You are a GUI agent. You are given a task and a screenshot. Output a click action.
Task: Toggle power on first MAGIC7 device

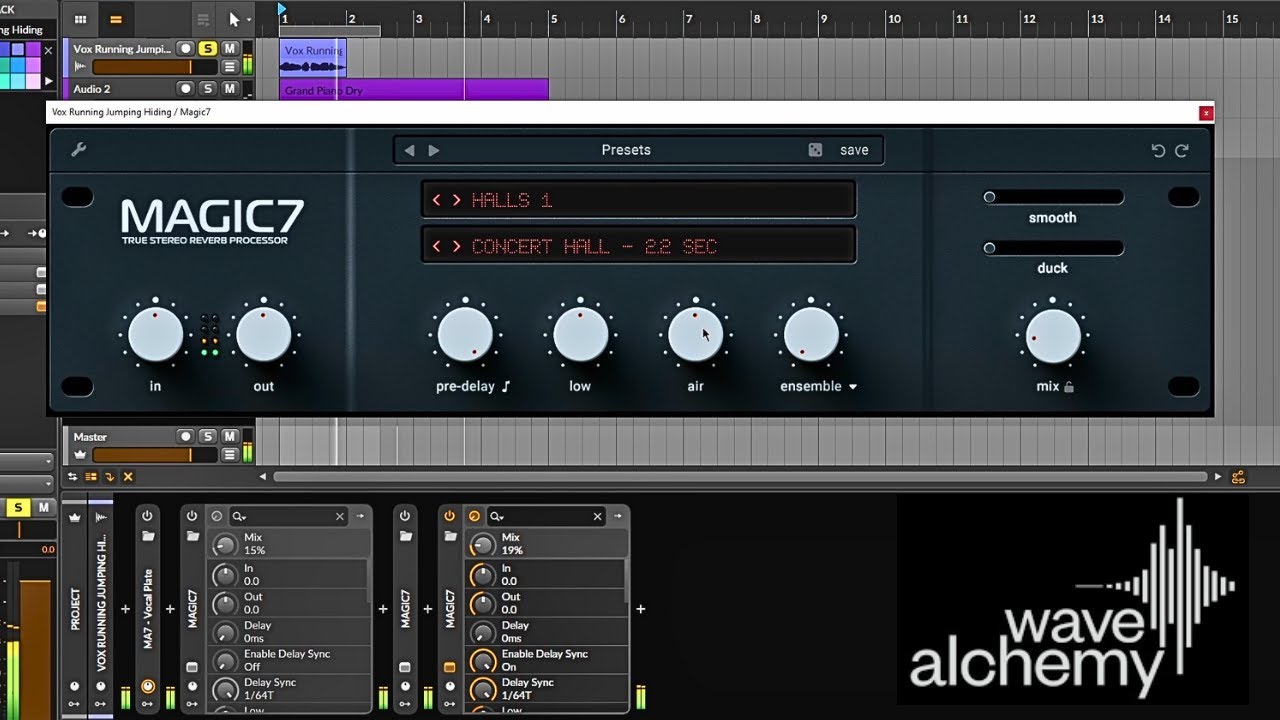click(192, 516)
